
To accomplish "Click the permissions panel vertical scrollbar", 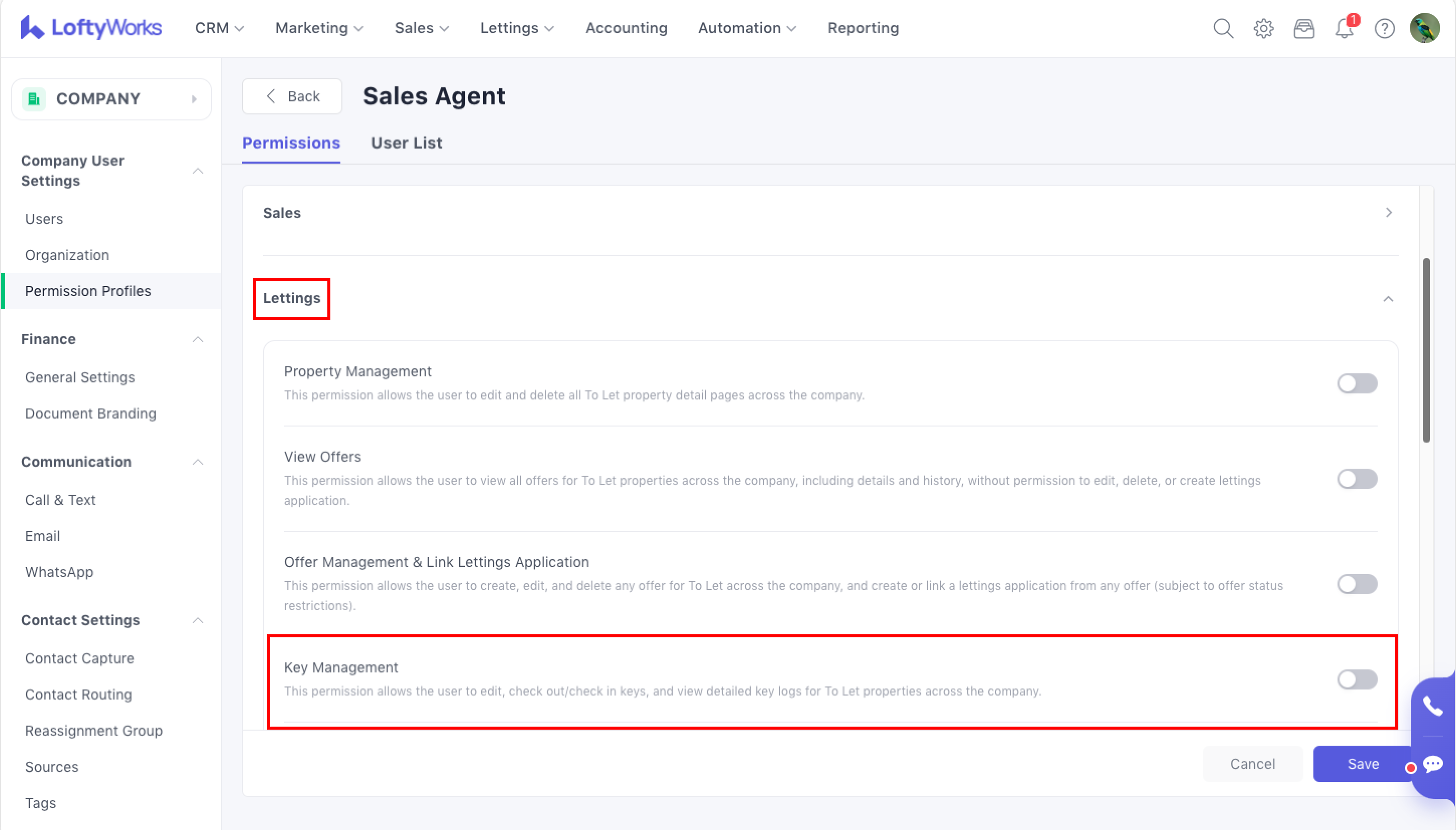I will click(1426, 349).
